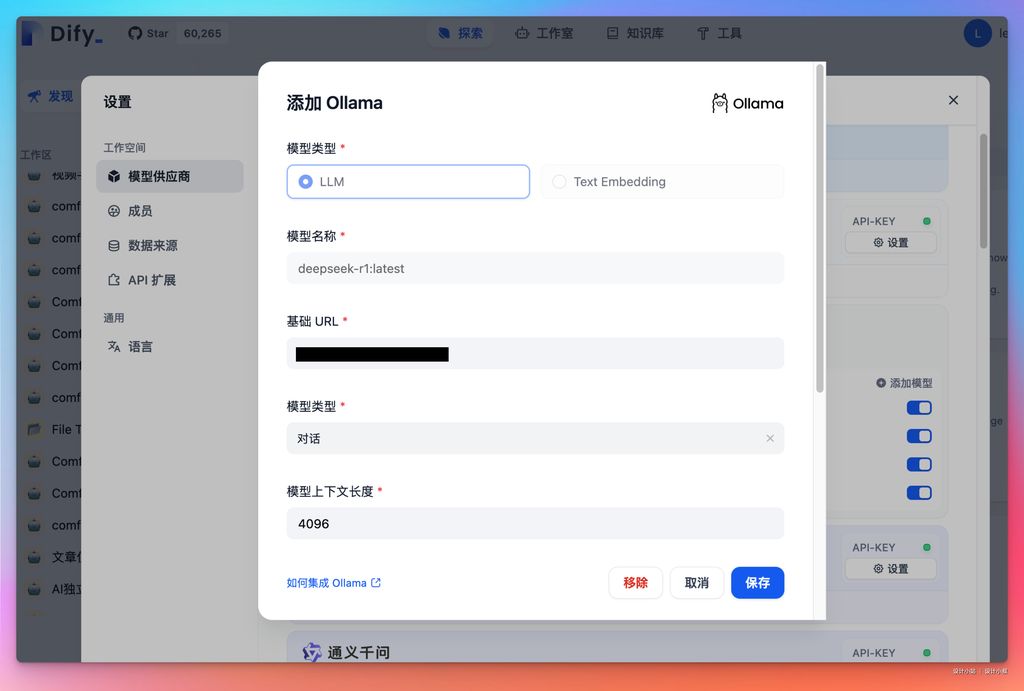Select the Text Embedding radio option
Viewport: 1024px width, 691px height.
559,182
